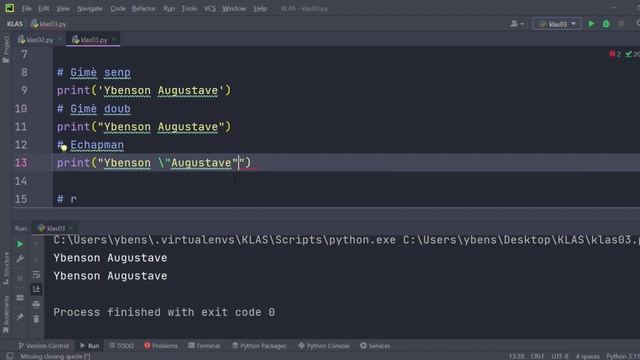Viewport: 640px width, 360px height.
Task: Rerun klas03 with green arrow in Run panel
Action: point(20,244)
